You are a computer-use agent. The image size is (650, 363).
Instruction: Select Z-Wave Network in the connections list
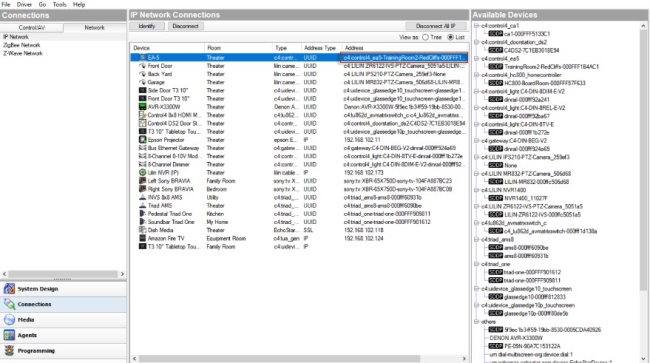(23, 53)
